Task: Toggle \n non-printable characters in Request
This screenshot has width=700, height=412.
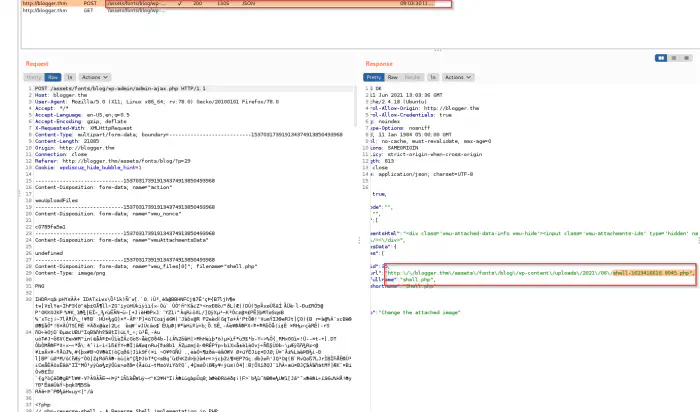Action: [x=71, y=77]
